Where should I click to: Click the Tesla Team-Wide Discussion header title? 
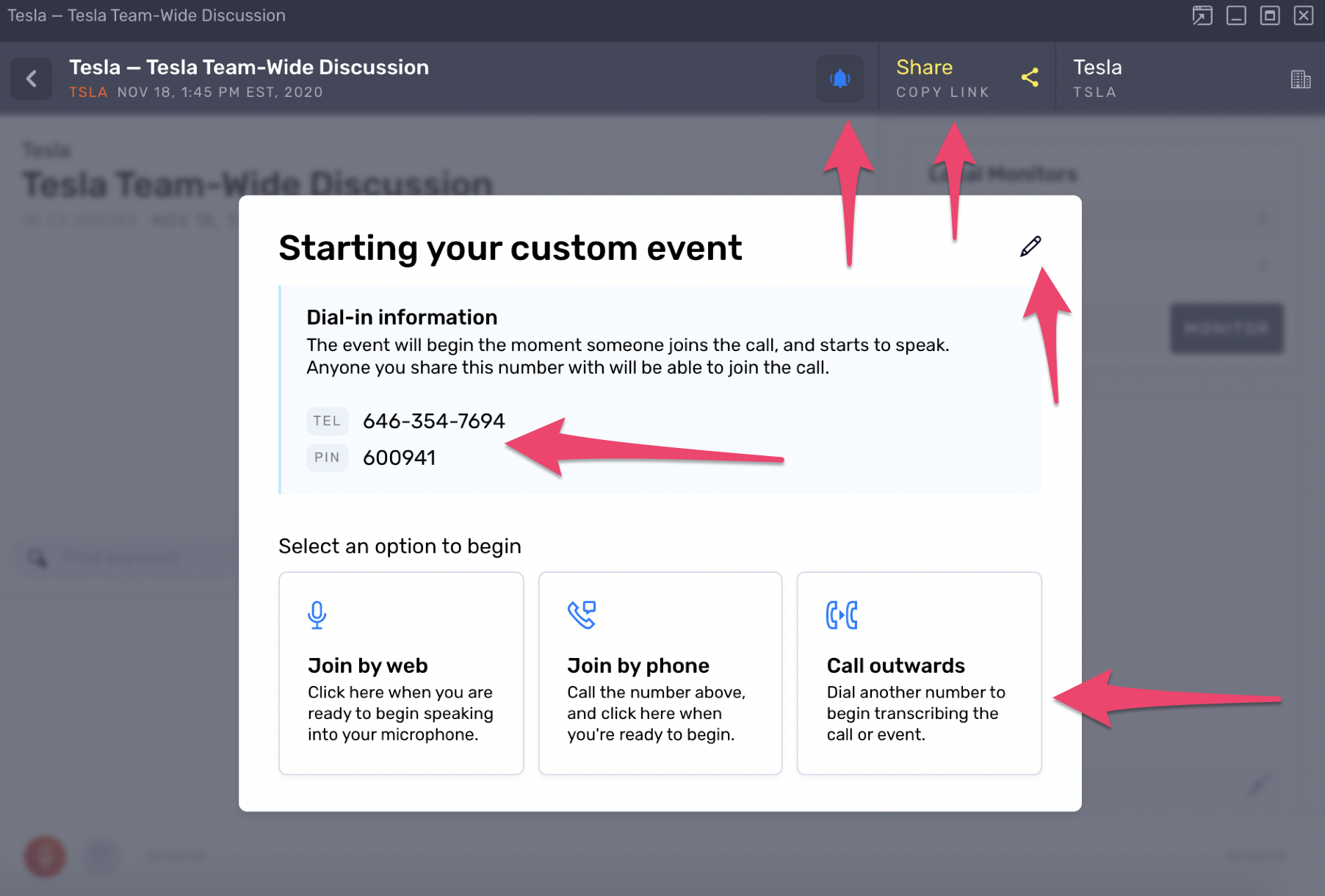click(x=249, y=67)
